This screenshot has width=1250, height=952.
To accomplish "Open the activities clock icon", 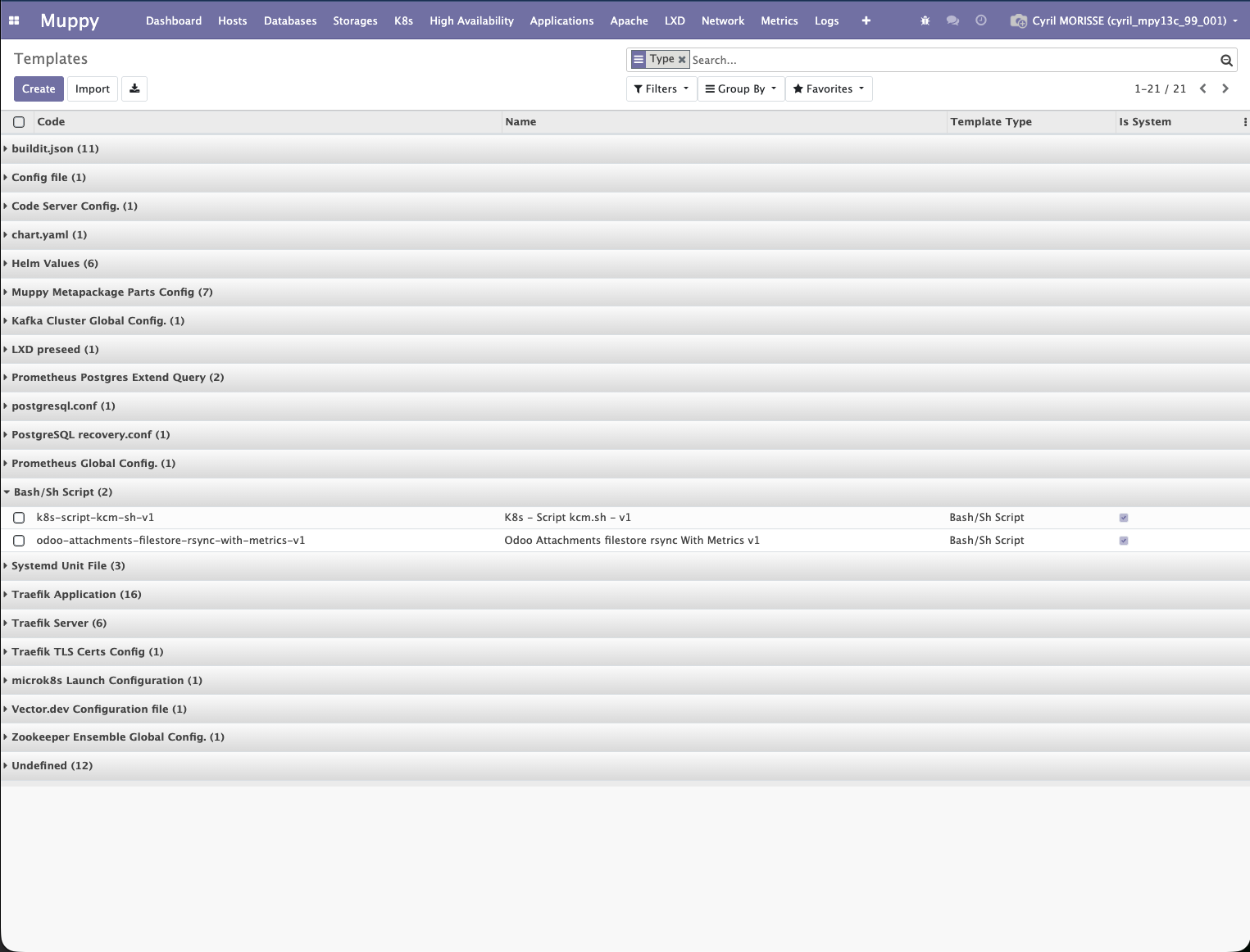I will (980, 20).
